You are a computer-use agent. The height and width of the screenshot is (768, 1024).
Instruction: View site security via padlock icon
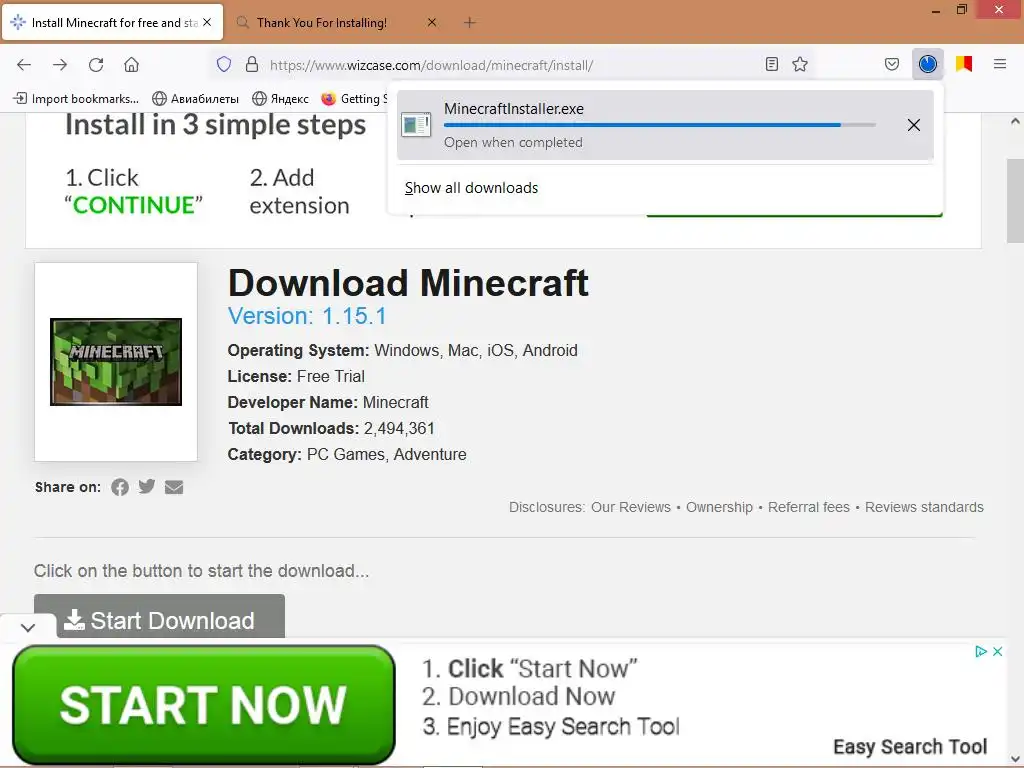[251, 64]
